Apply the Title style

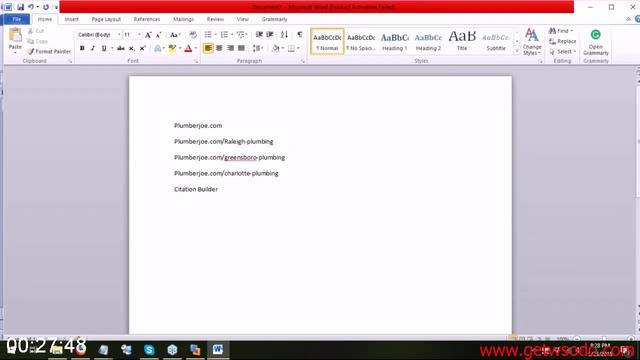pyautogui.click(x=462, y=41)
